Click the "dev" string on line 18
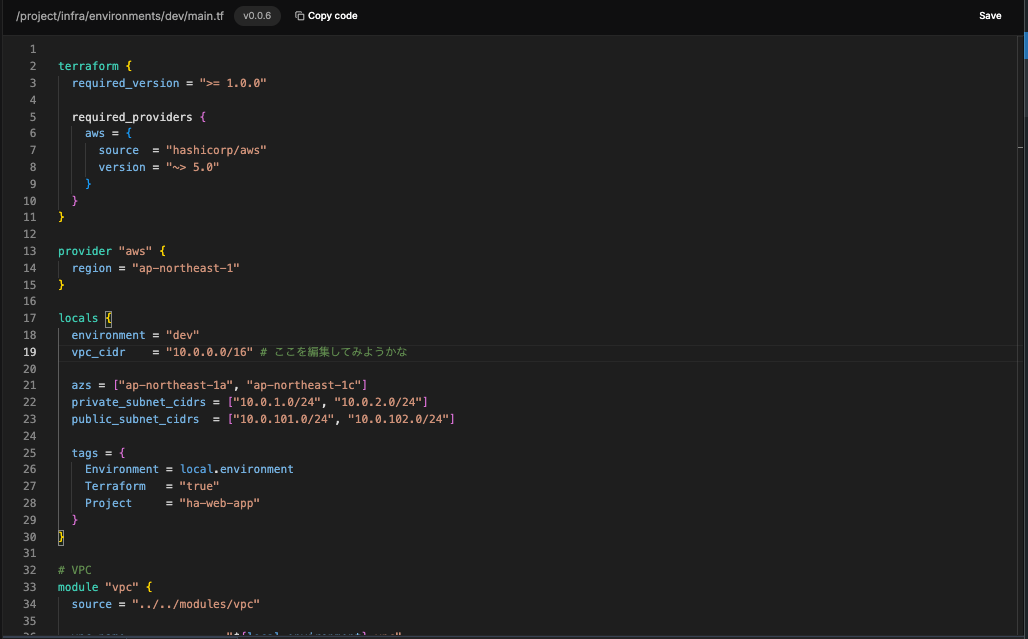Screen dimensions: 1028x639 click(182, 335)
